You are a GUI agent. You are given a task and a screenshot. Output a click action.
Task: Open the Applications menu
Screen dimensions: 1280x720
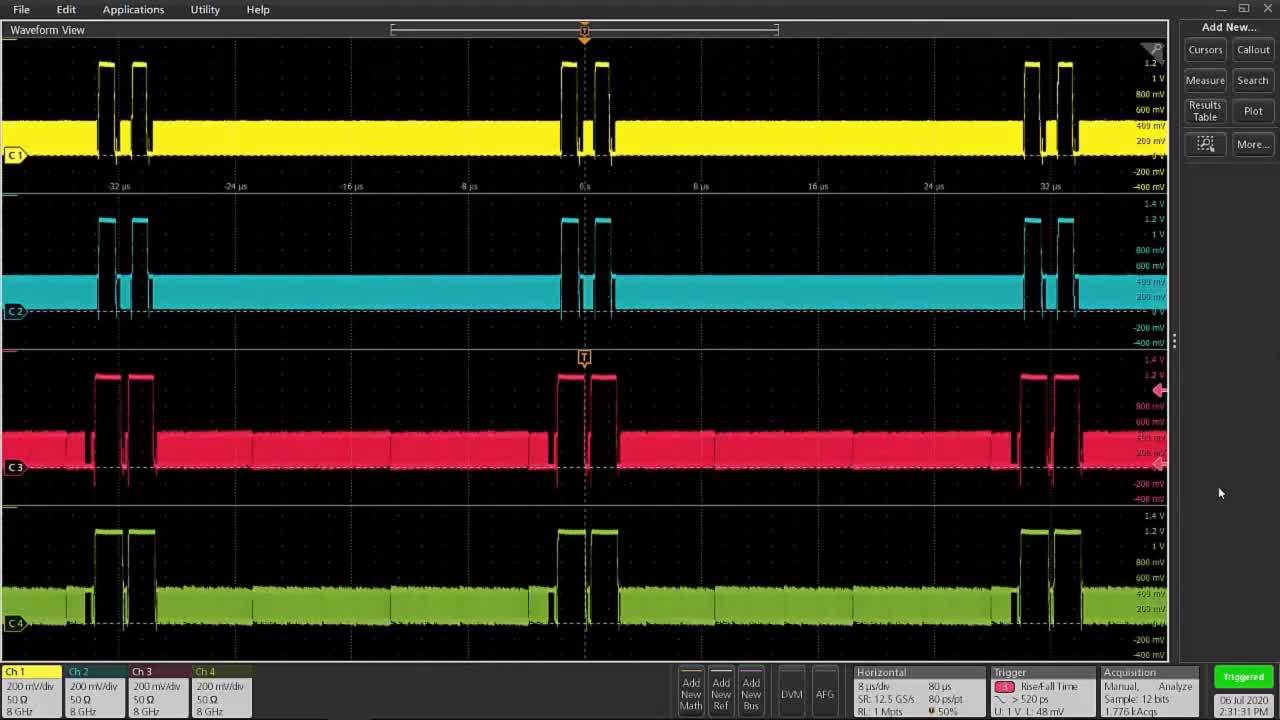pyautogui.click(x=133, y=9)
